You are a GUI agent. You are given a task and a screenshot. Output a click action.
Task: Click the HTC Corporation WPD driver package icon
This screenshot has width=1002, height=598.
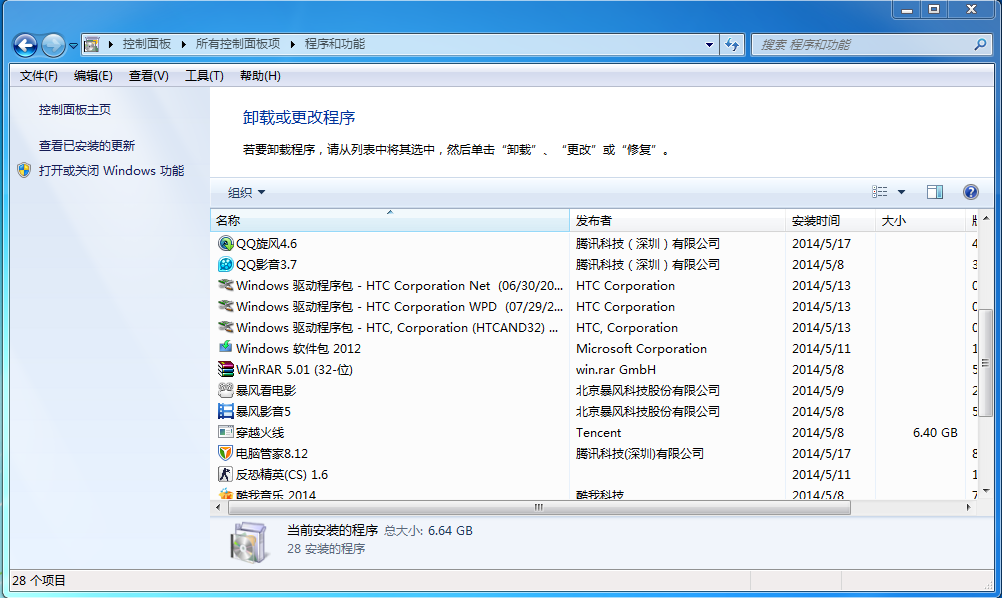click(x=225, y=306)
